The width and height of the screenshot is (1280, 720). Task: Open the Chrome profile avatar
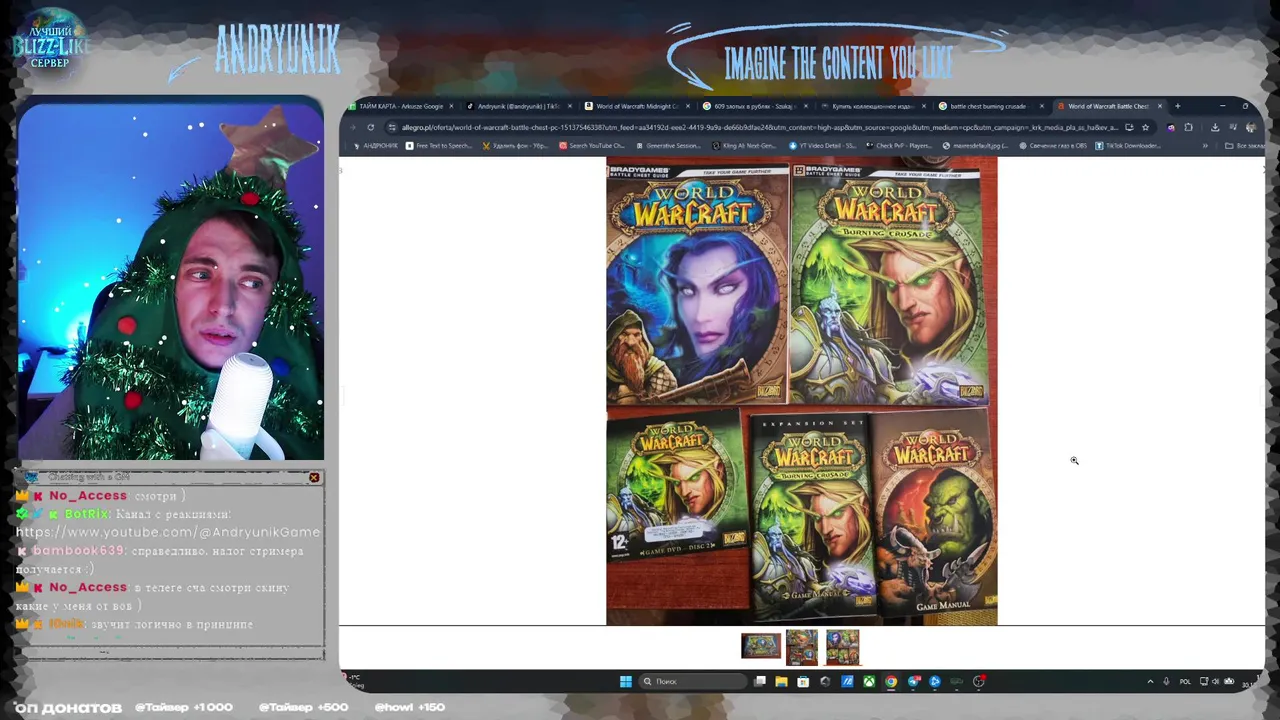click(x=1250, y=127)
